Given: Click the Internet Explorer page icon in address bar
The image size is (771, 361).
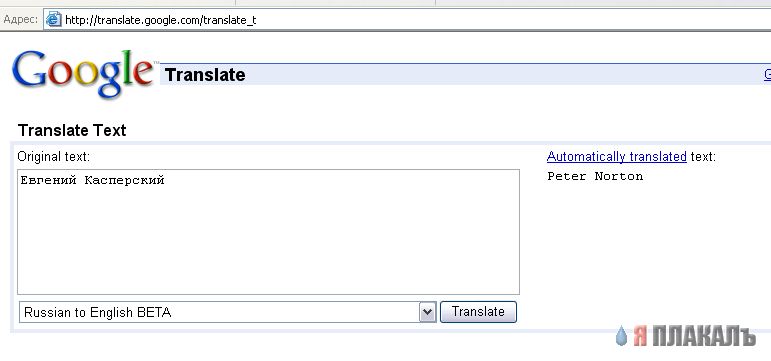Looking at the screenshot, I should (54, 20).
